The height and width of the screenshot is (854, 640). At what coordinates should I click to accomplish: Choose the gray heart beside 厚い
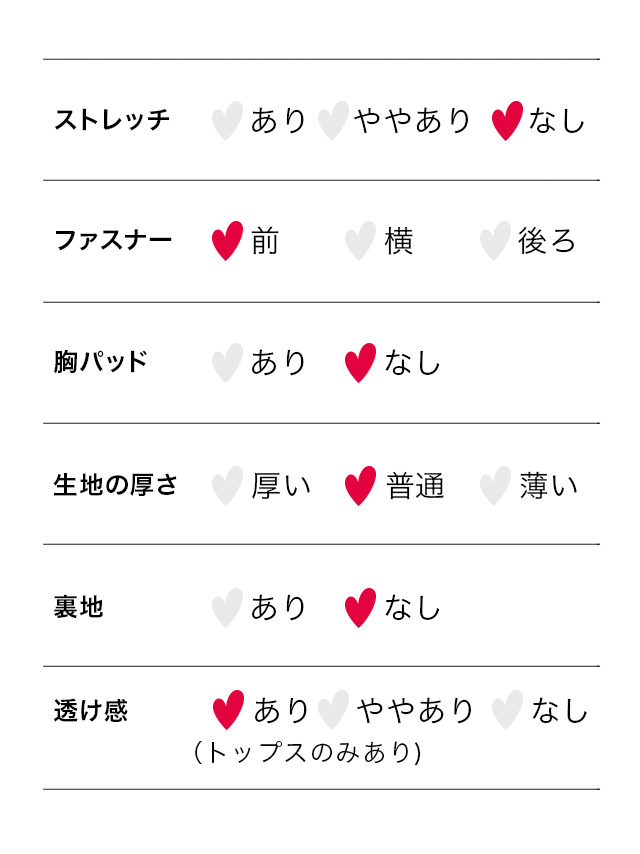pyautogui.click(x=227, y=486)
